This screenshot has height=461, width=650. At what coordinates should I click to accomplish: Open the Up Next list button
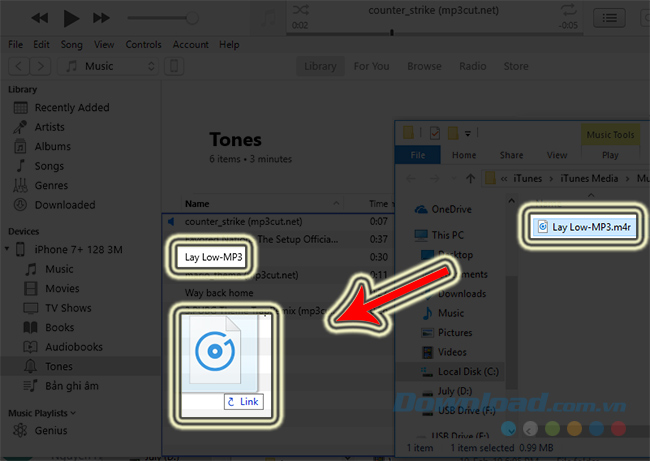609,18
